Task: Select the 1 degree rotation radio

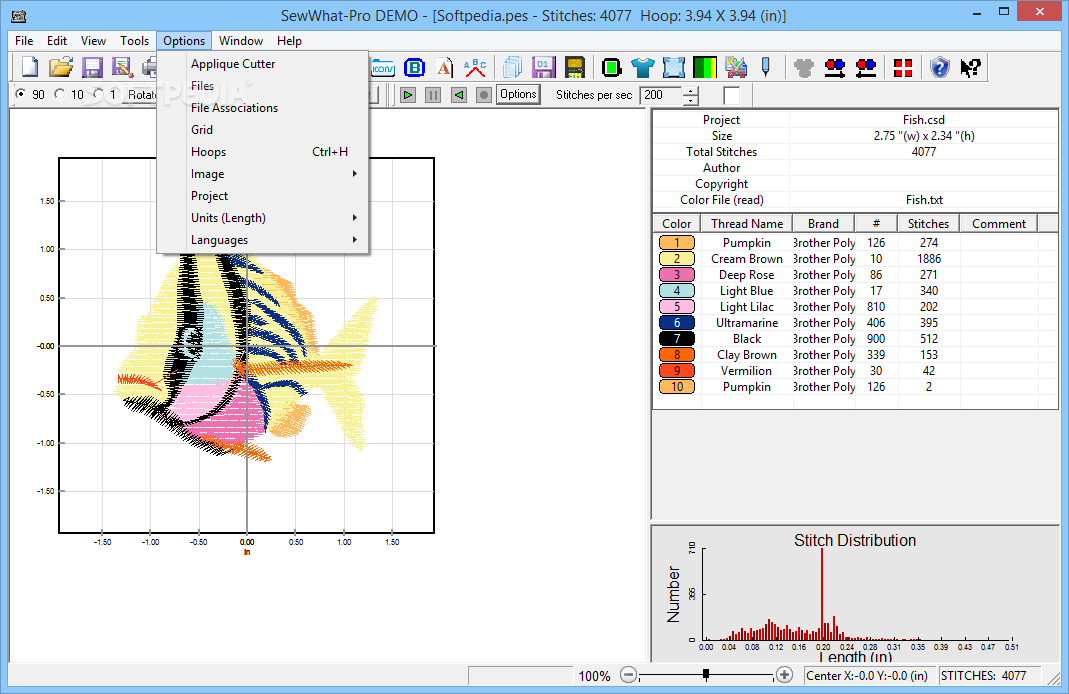Action: pos(99,94)
